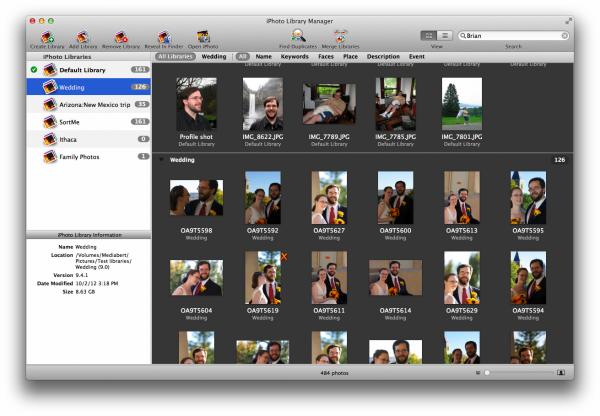The image size is (600, 416).
Task: Toggle the All Libraries scope filter
Action: 175,57
